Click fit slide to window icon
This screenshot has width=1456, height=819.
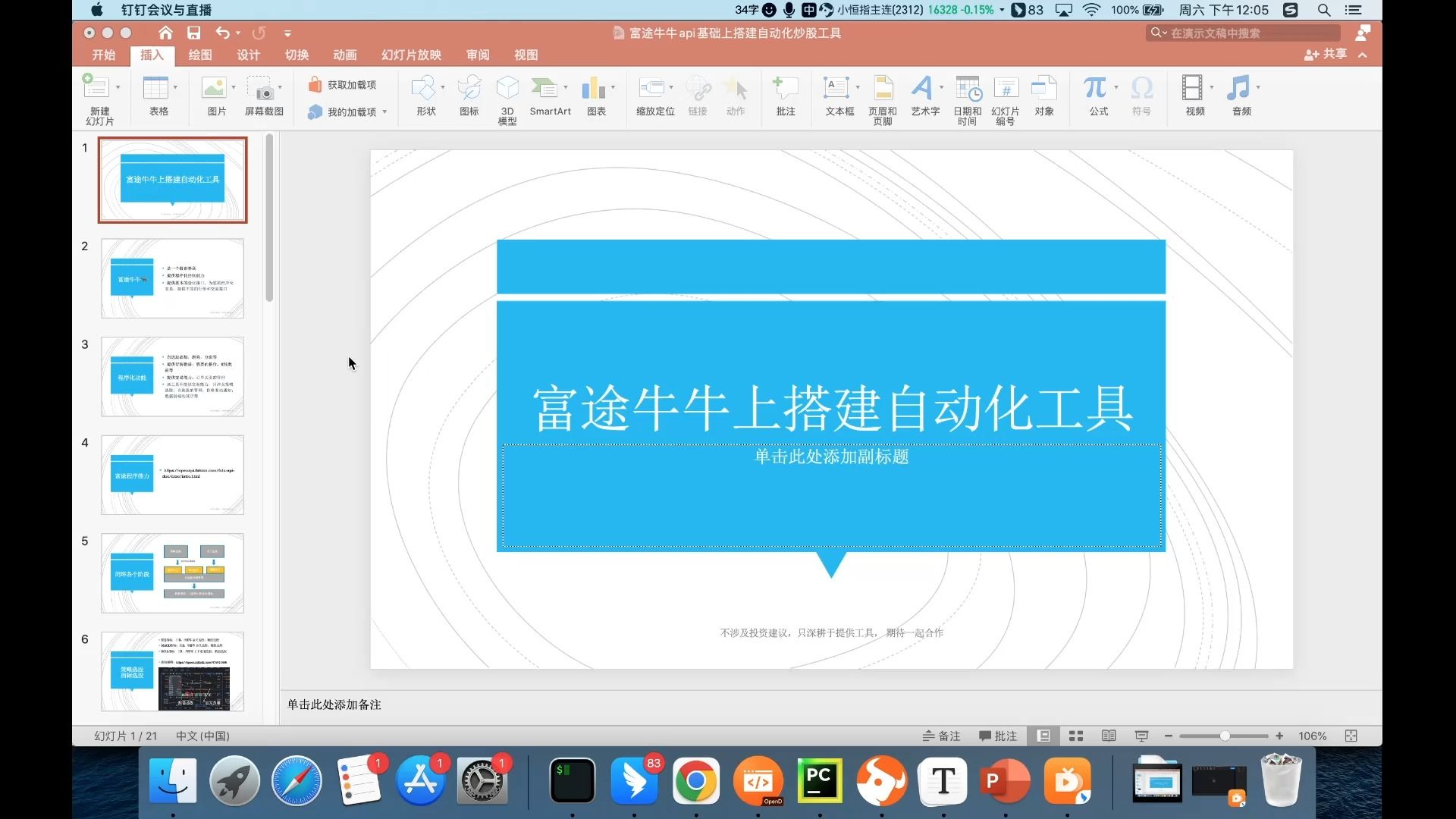coord(1351,736)
